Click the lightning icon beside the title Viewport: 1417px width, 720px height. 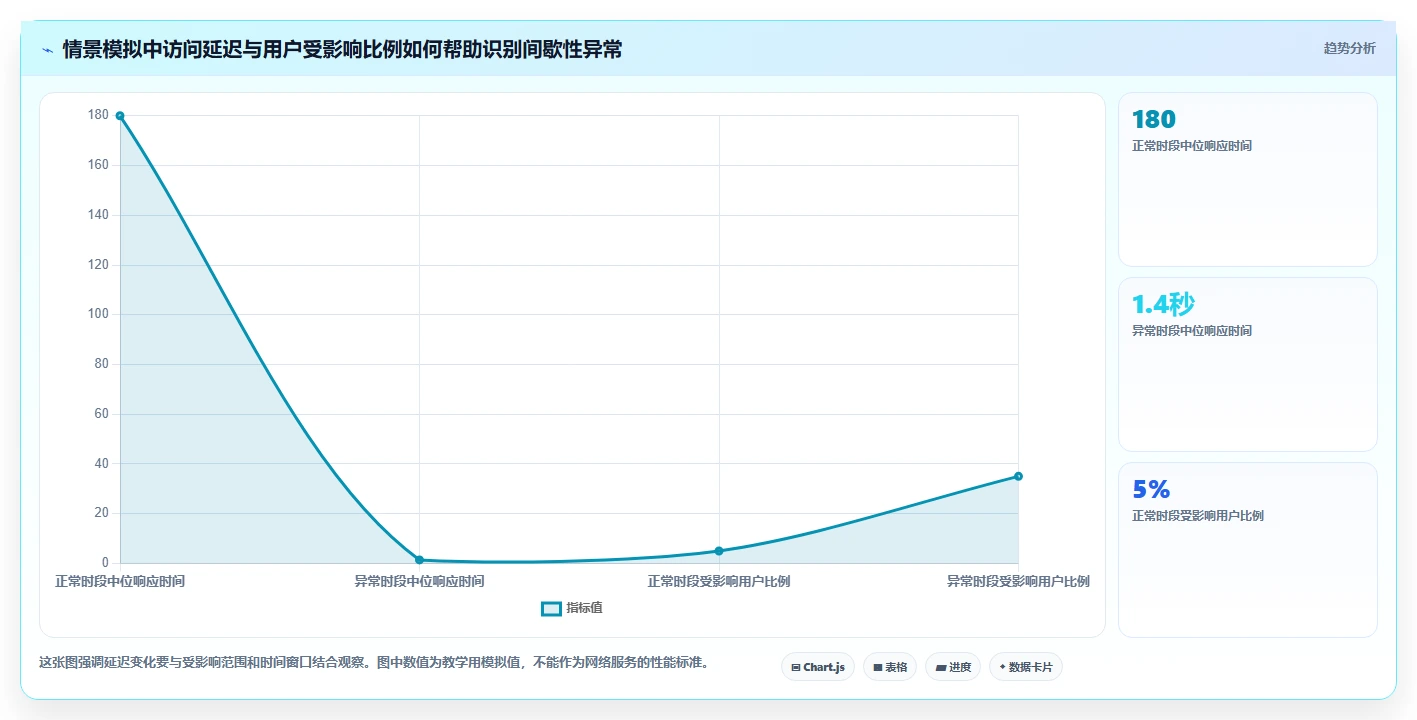coord(47,49)
